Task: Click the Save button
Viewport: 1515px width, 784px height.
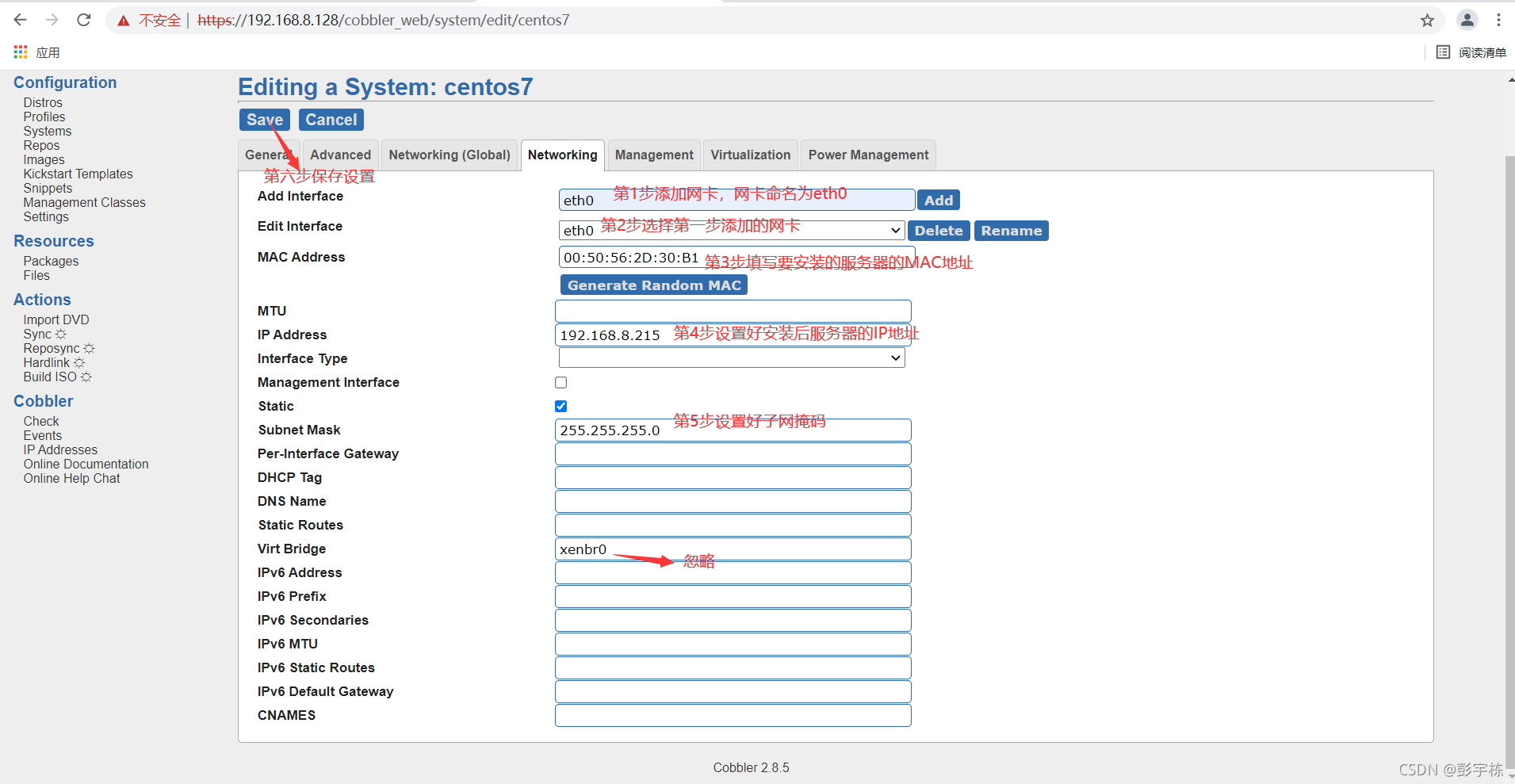Action: pyautogui.click(x=265, y=120)
